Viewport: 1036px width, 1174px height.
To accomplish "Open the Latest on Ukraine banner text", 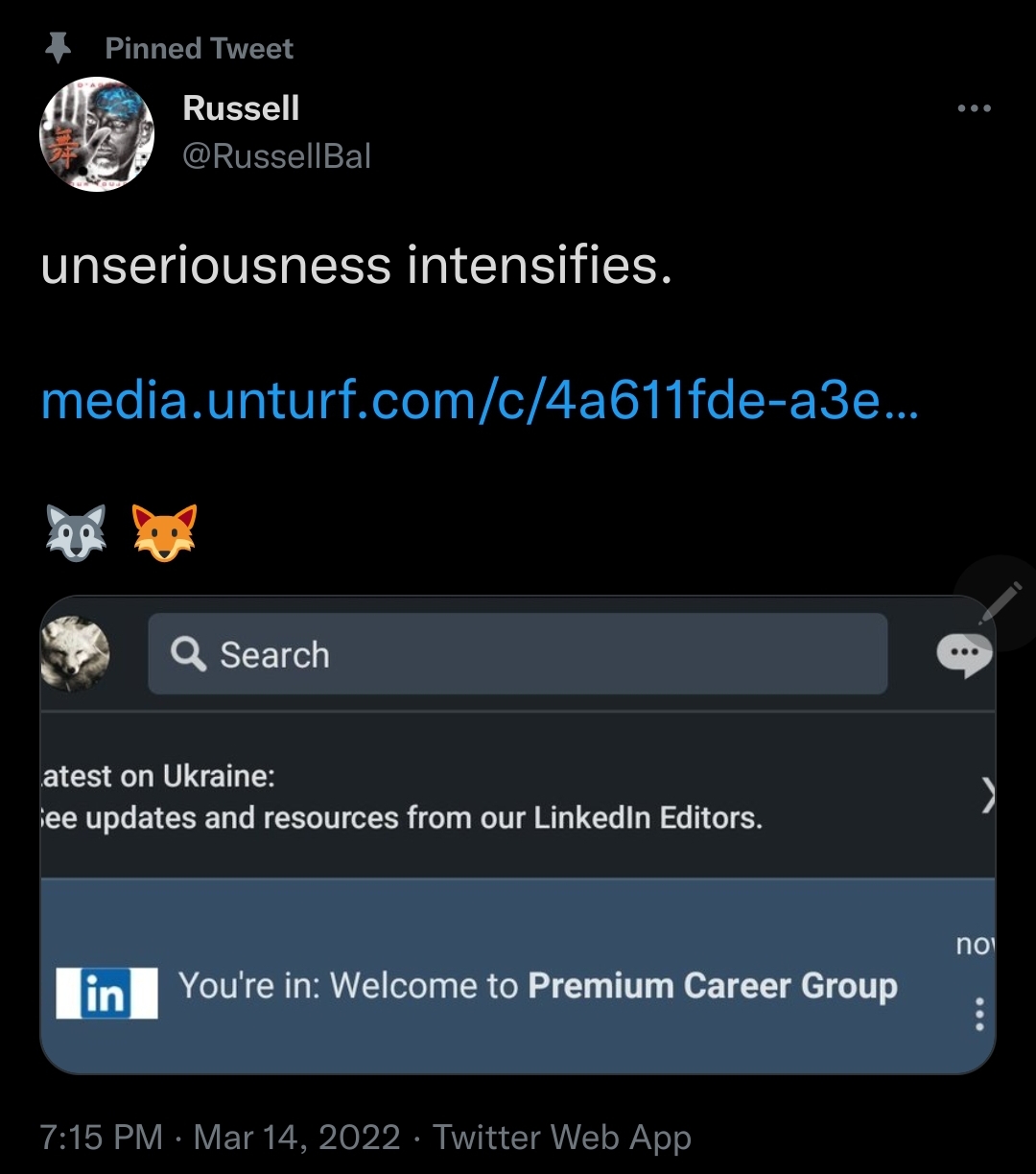I will 403,797.
